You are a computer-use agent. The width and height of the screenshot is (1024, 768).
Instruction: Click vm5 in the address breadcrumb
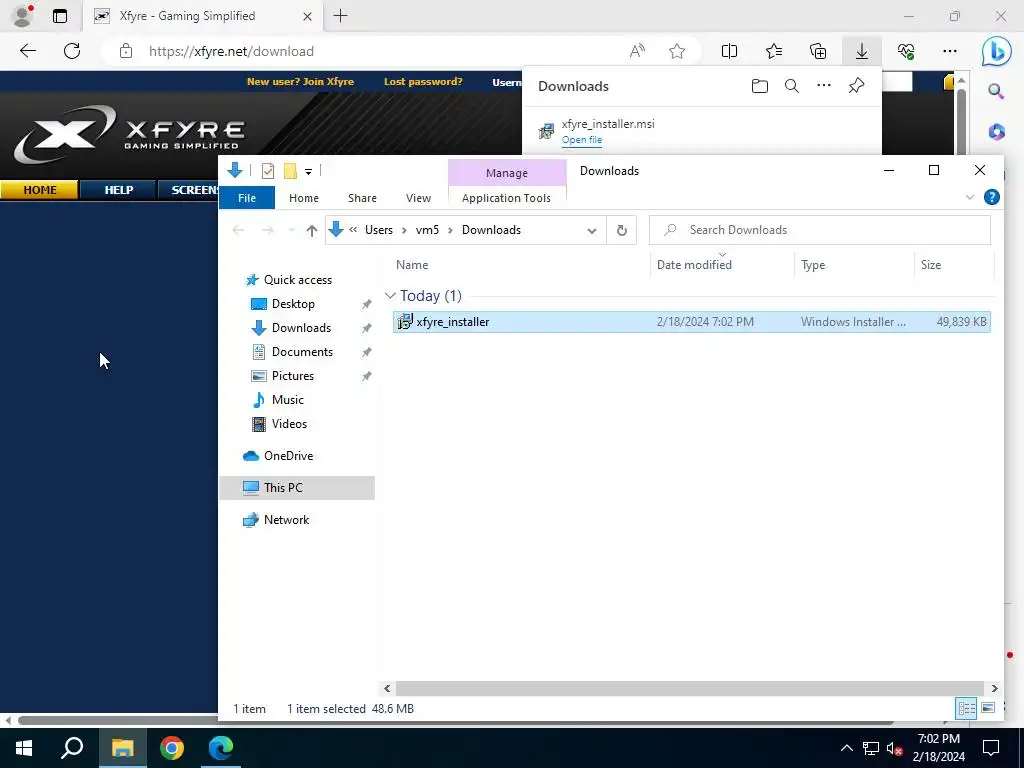427,230
